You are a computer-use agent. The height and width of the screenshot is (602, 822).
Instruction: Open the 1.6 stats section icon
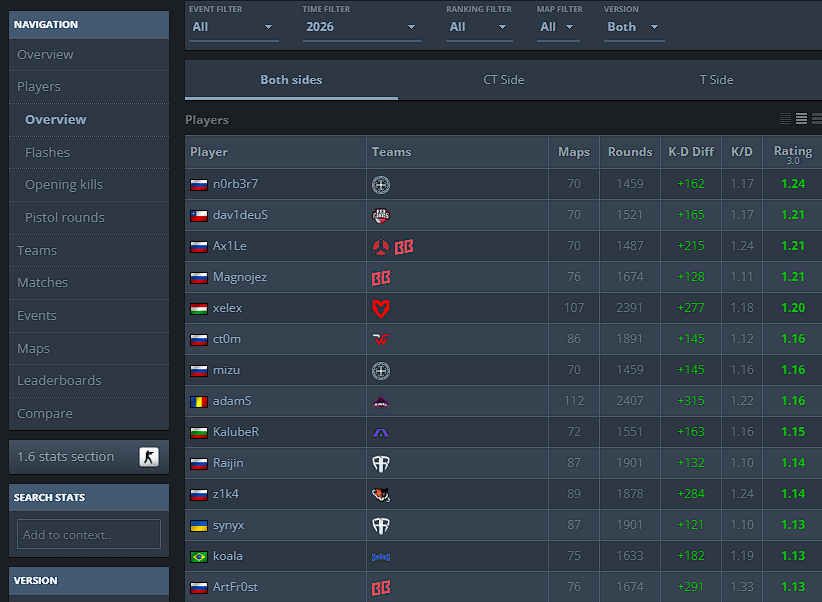point(149,457)
